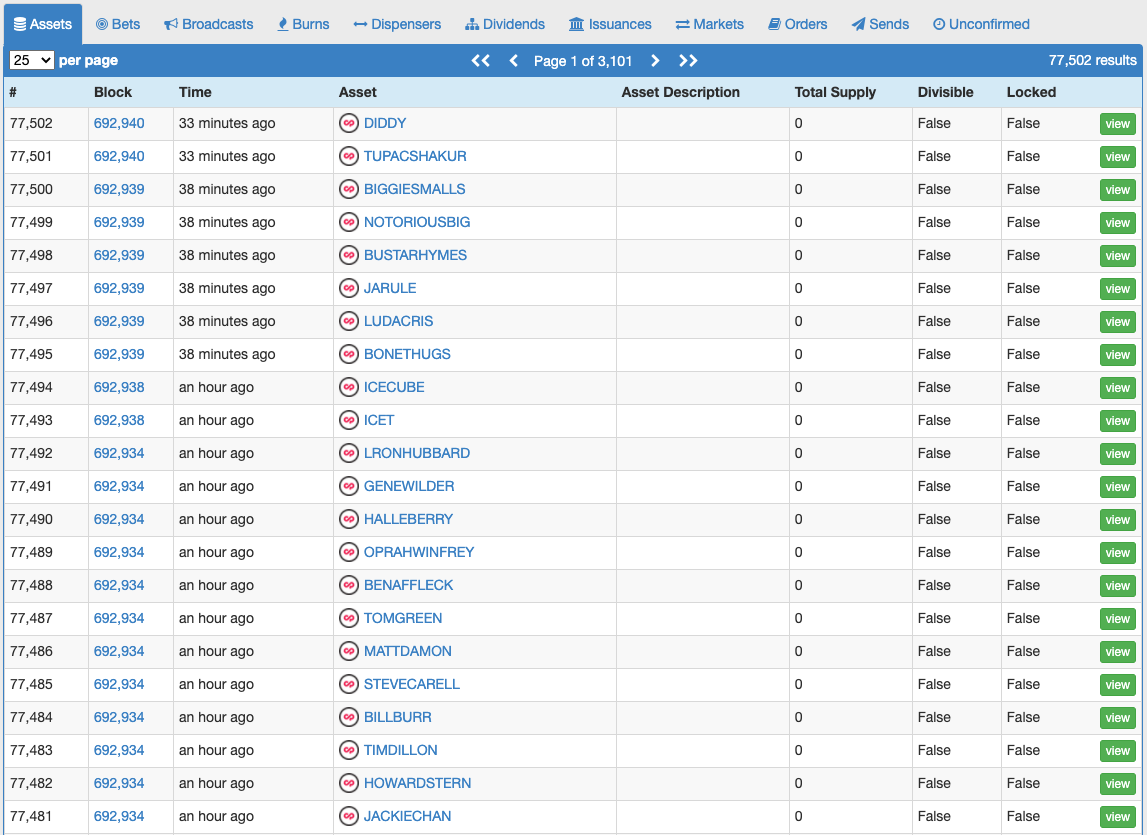Click view button for ICET
Image resolution: width=1147 pixels, height=835 pixels.
1117,420
